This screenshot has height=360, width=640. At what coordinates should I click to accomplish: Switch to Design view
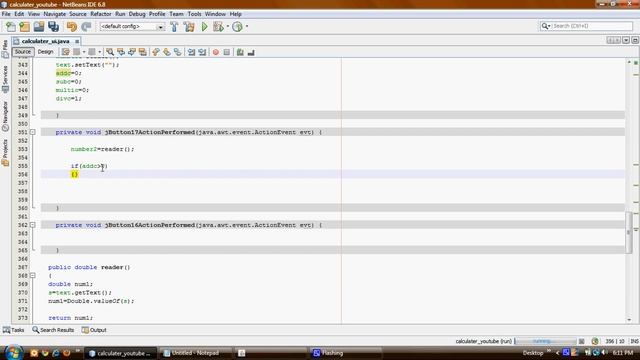(x=45, y=52)
